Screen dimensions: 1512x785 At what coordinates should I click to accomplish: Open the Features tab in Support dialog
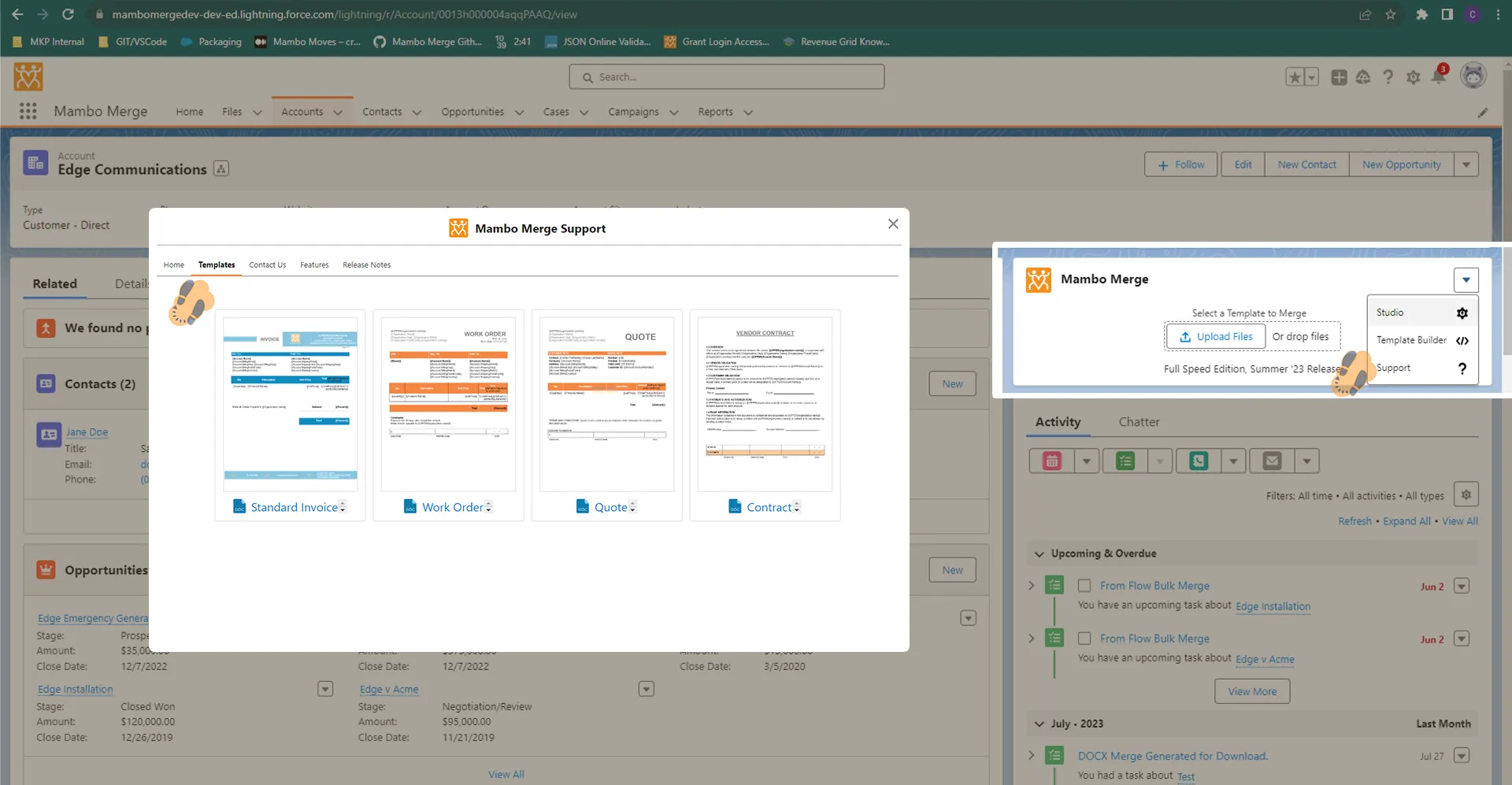point(314,265)
